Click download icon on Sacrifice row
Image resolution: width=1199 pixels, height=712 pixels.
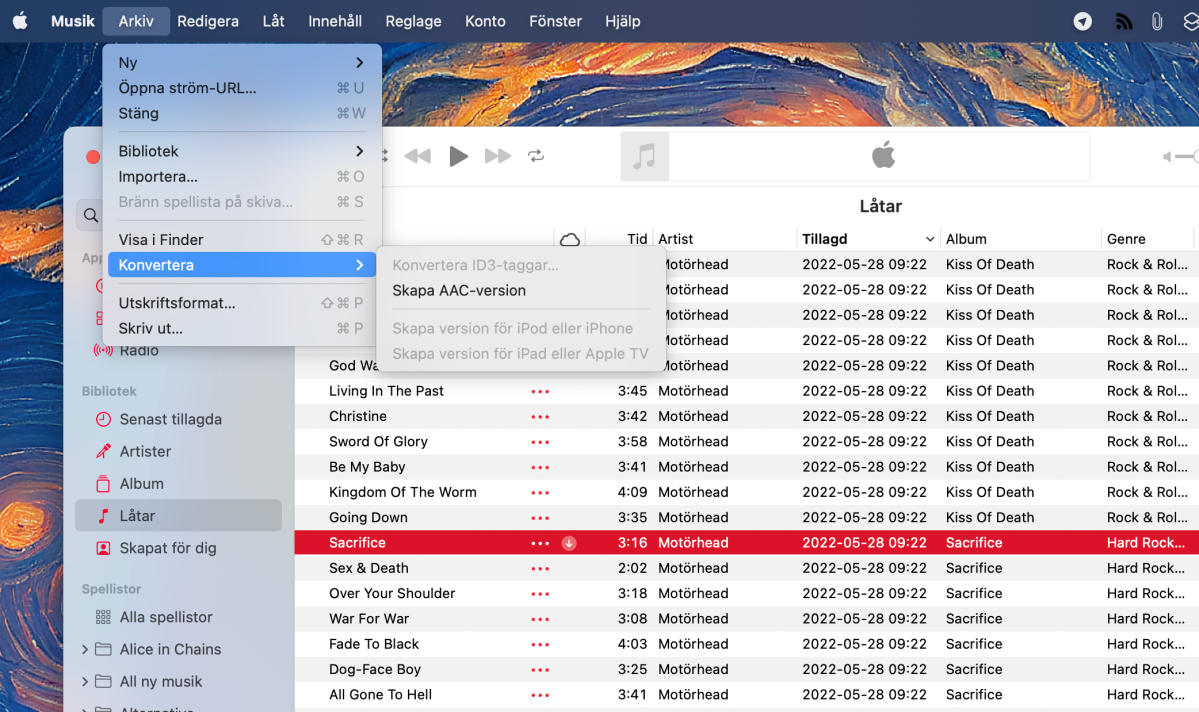click(569, 543)
